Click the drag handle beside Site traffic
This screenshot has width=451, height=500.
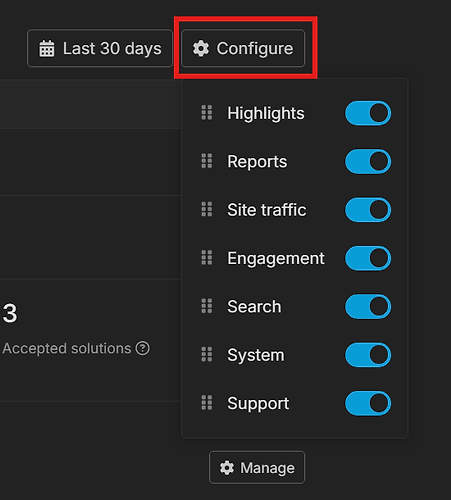[207, 209]
